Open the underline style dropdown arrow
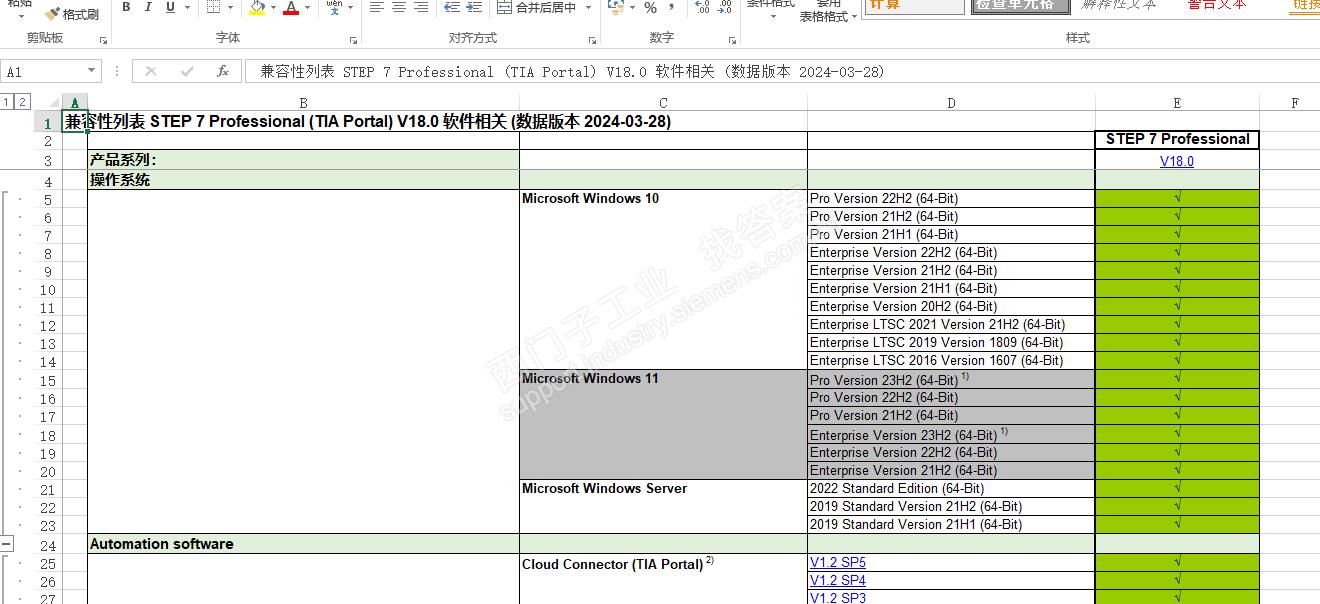The image size is (1320, 604). [x=187, y=7]
